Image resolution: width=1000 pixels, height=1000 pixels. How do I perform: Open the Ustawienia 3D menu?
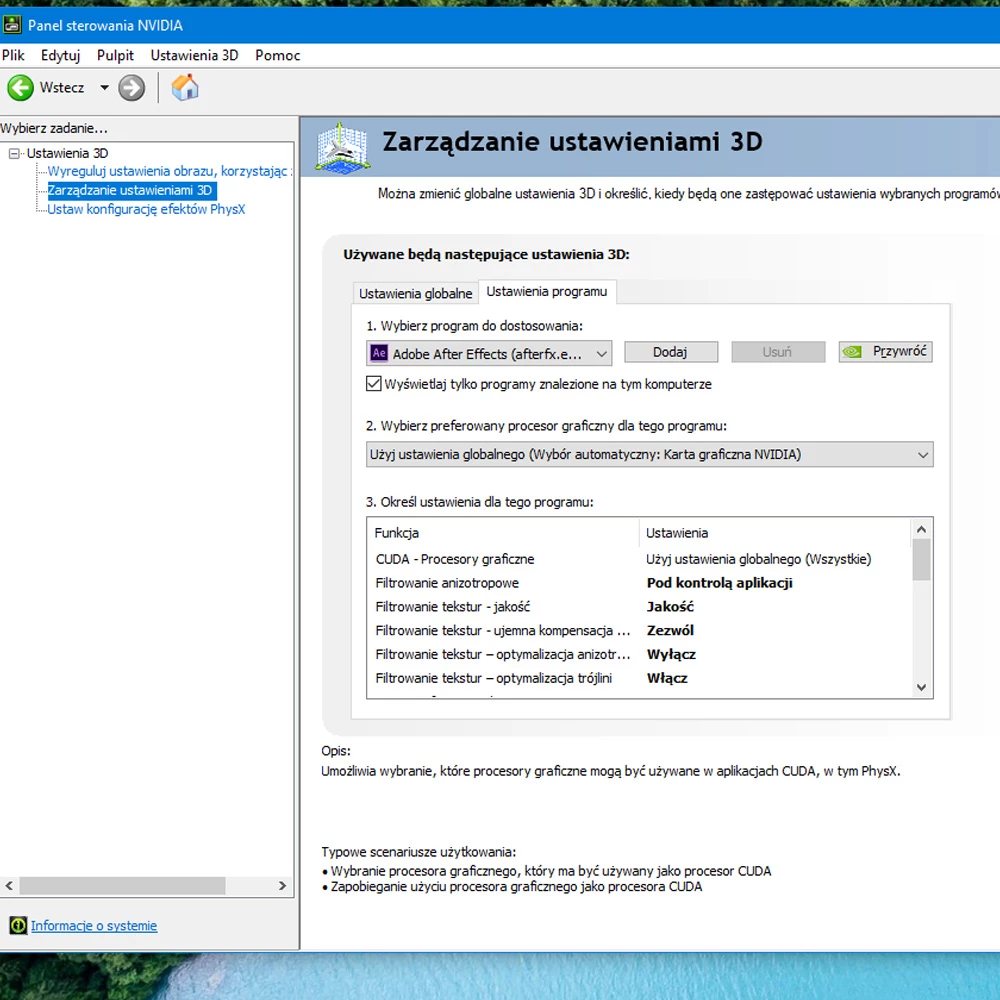[195, 55]
